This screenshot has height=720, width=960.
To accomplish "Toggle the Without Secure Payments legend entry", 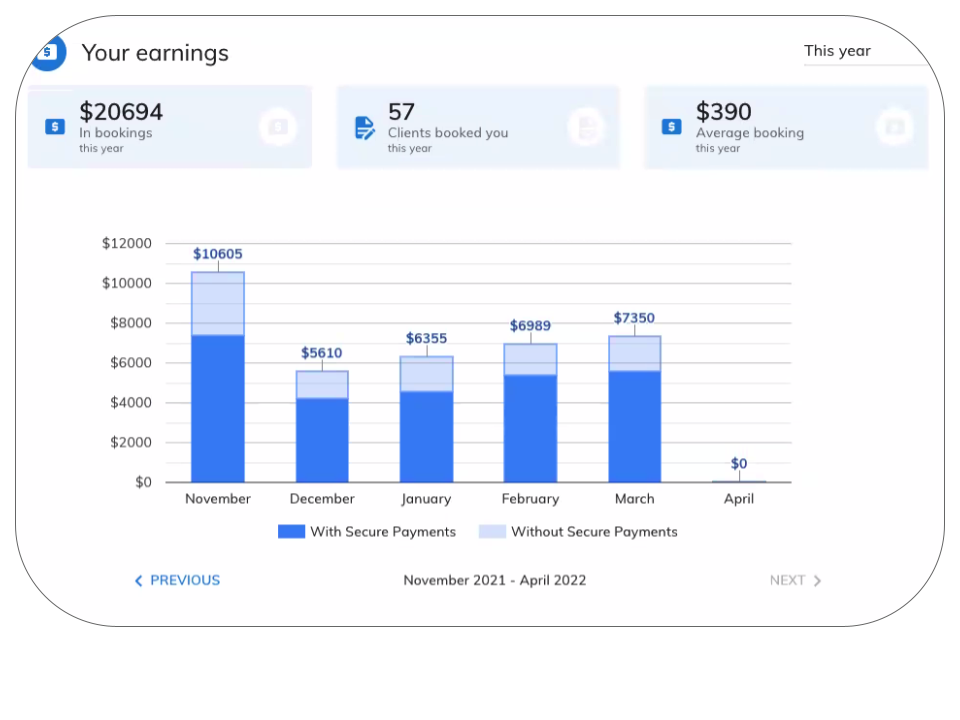I will pos(596,531).
